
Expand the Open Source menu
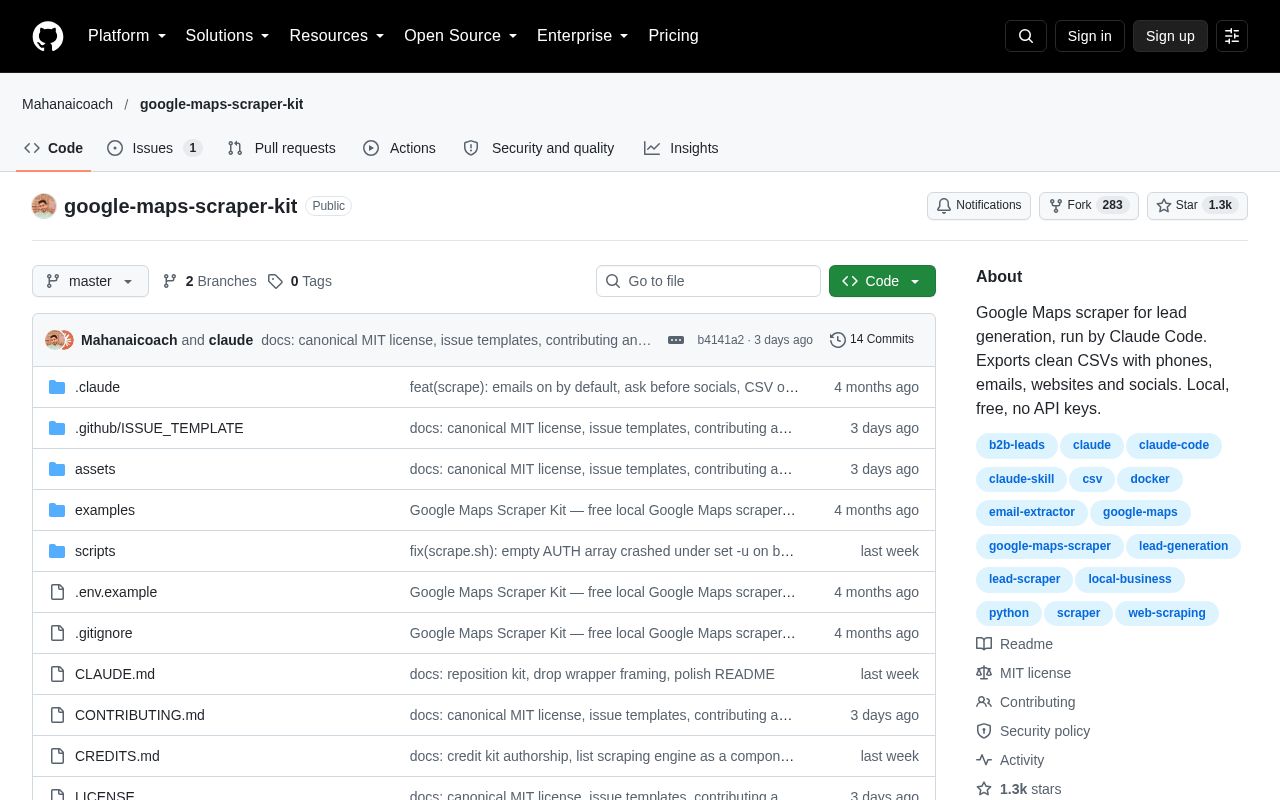461,36
